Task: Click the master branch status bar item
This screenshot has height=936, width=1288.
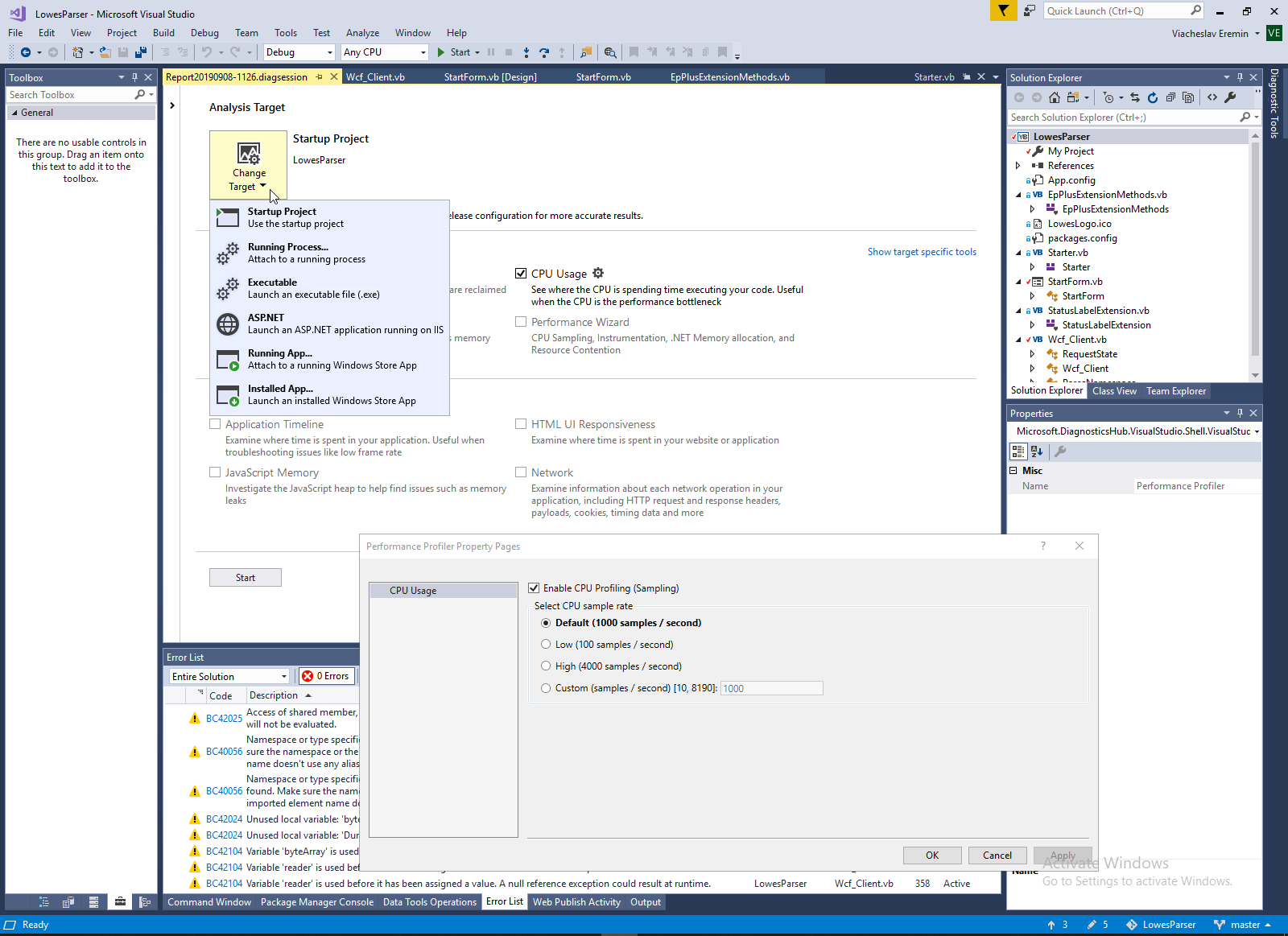Action: click(1242, 925)
